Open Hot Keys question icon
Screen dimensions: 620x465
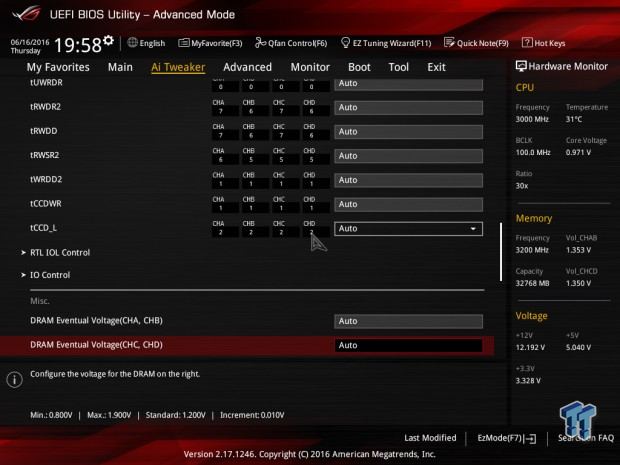[527, 42]
